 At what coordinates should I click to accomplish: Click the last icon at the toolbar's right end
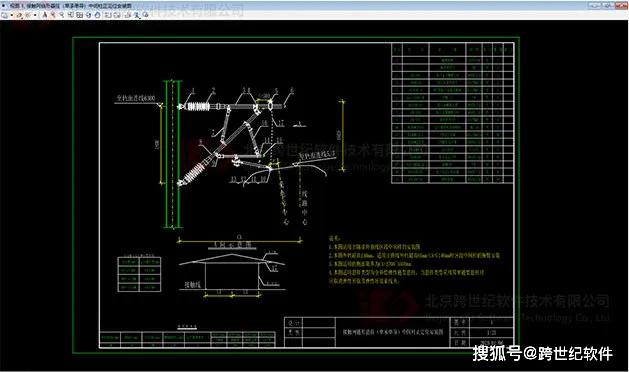tap(146, 15)
